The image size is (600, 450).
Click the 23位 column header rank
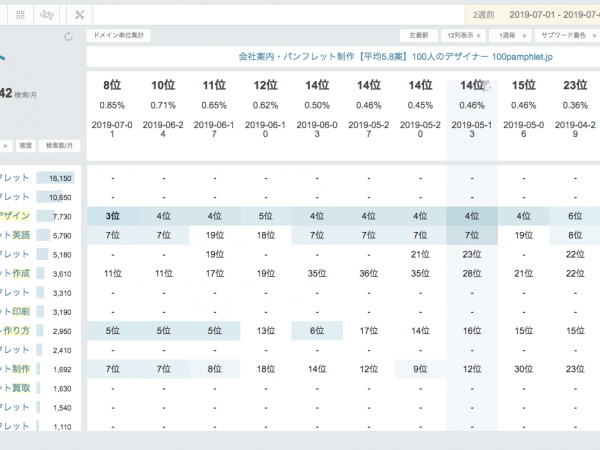(575, 85)
